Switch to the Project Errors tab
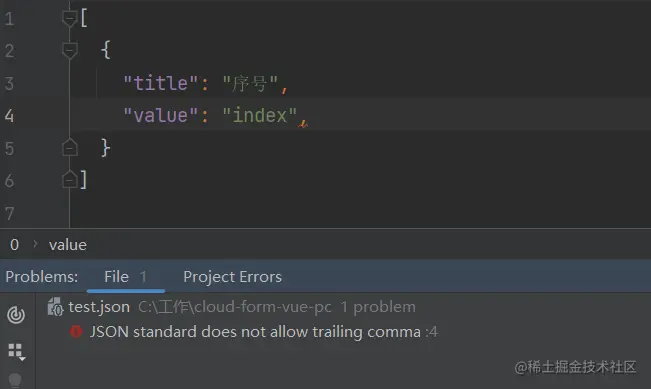 point(232,276)
